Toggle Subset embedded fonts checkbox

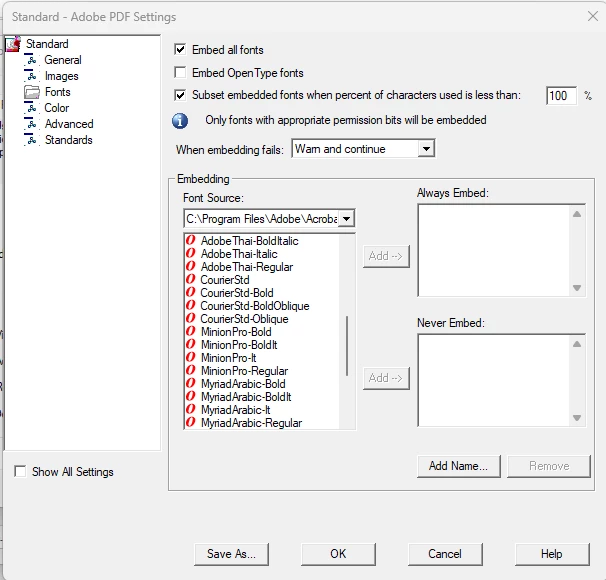click(x=180, y=95)
